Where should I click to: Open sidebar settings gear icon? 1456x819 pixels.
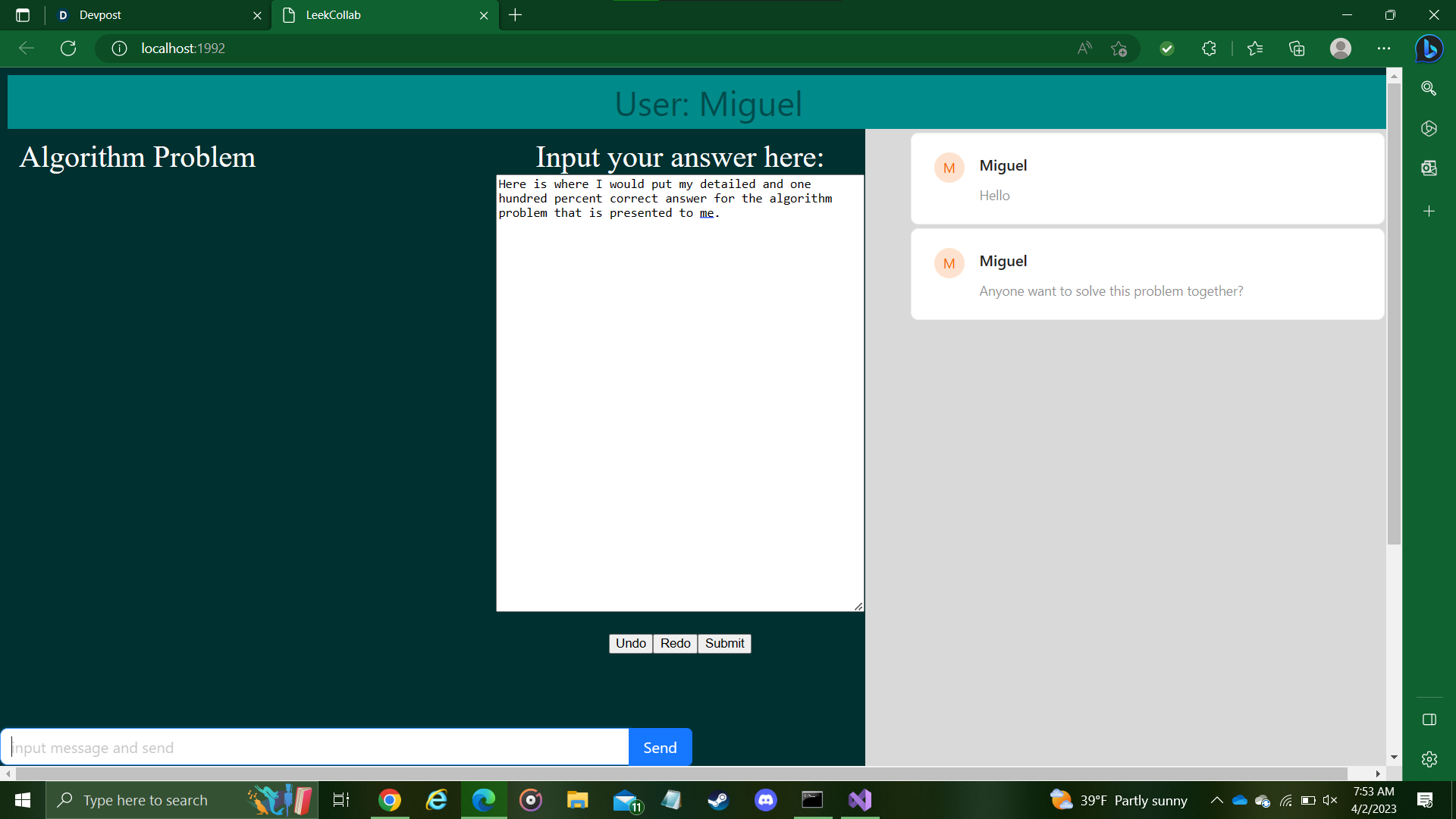click(x=1429, y=759)
